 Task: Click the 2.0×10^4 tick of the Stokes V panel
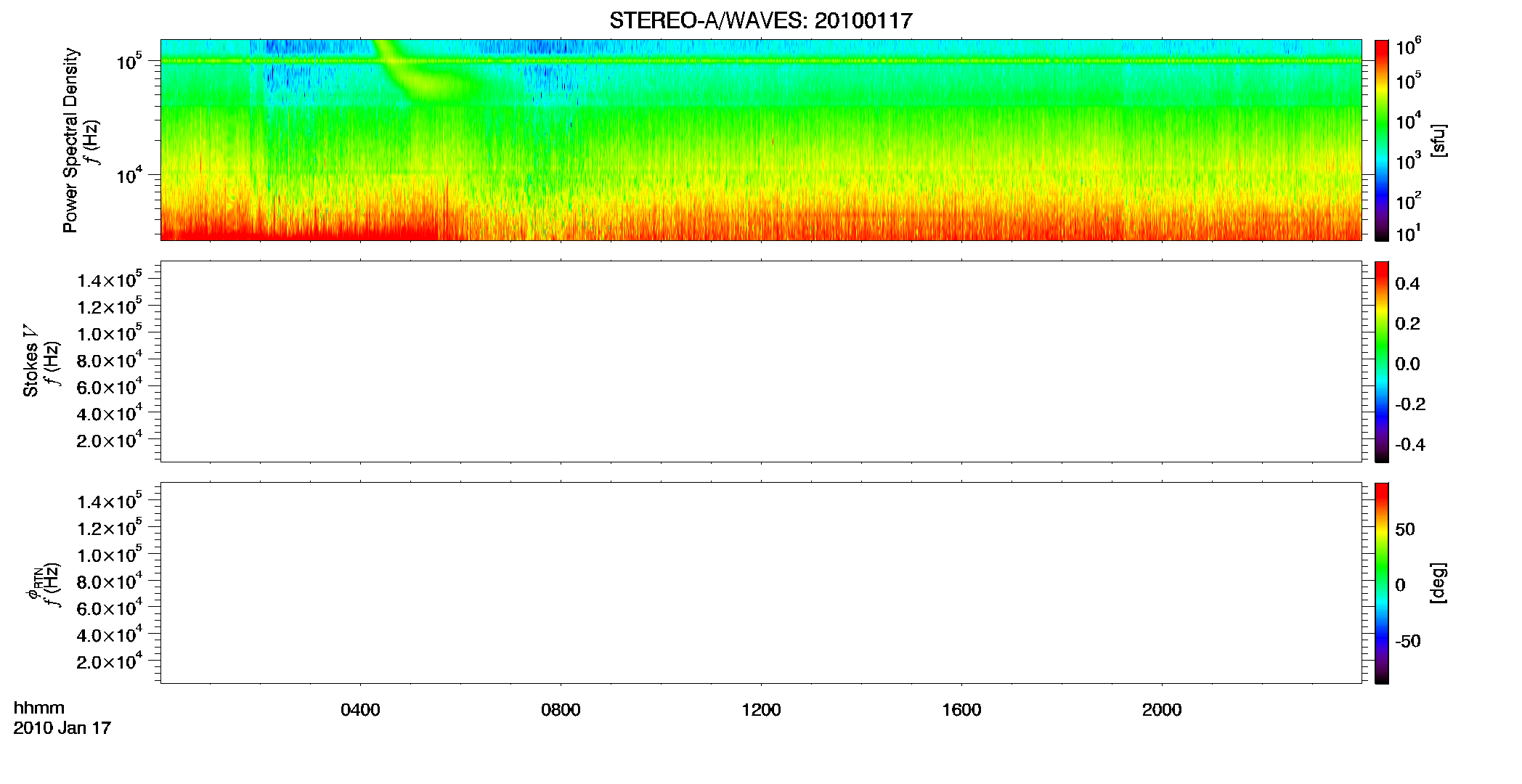pos(110,439)
